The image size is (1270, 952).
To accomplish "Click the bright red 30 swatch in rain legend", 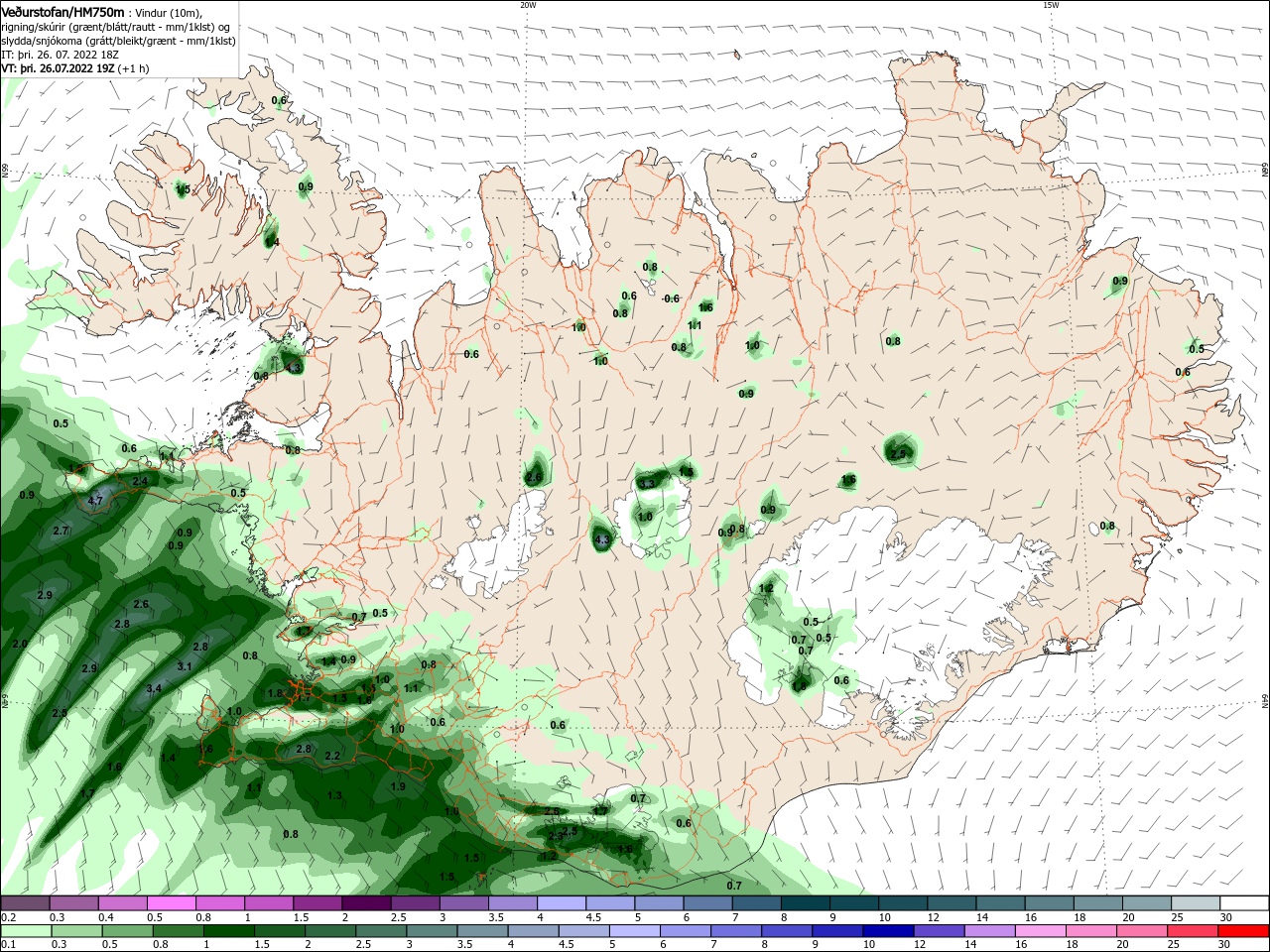I will [x=1244, y=931].
